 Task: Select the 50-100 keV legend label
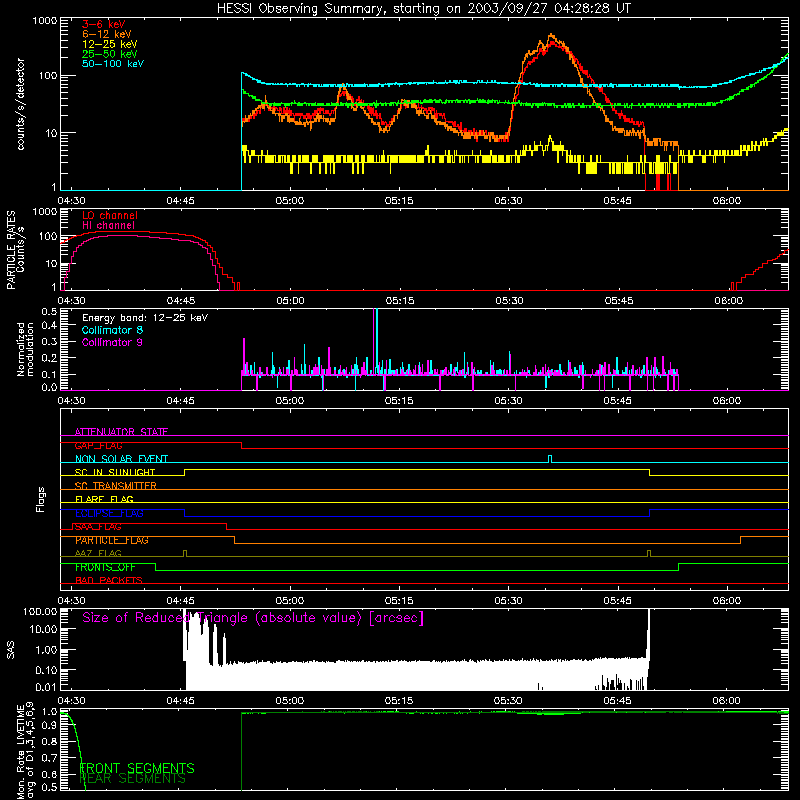pyautogui.click(x=113, y=64)
